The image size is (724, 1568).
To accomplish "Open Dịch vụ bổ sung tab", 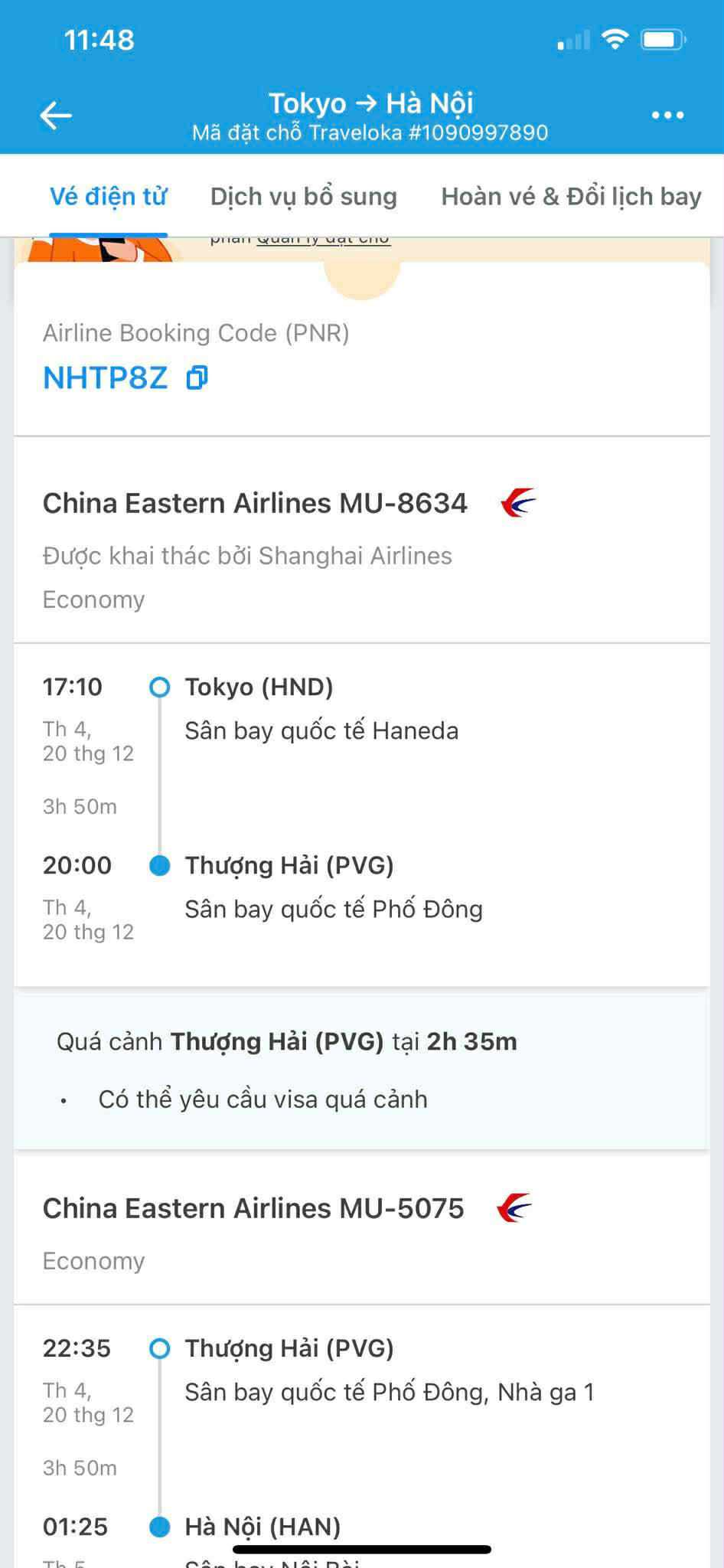I will click(304, 197).
